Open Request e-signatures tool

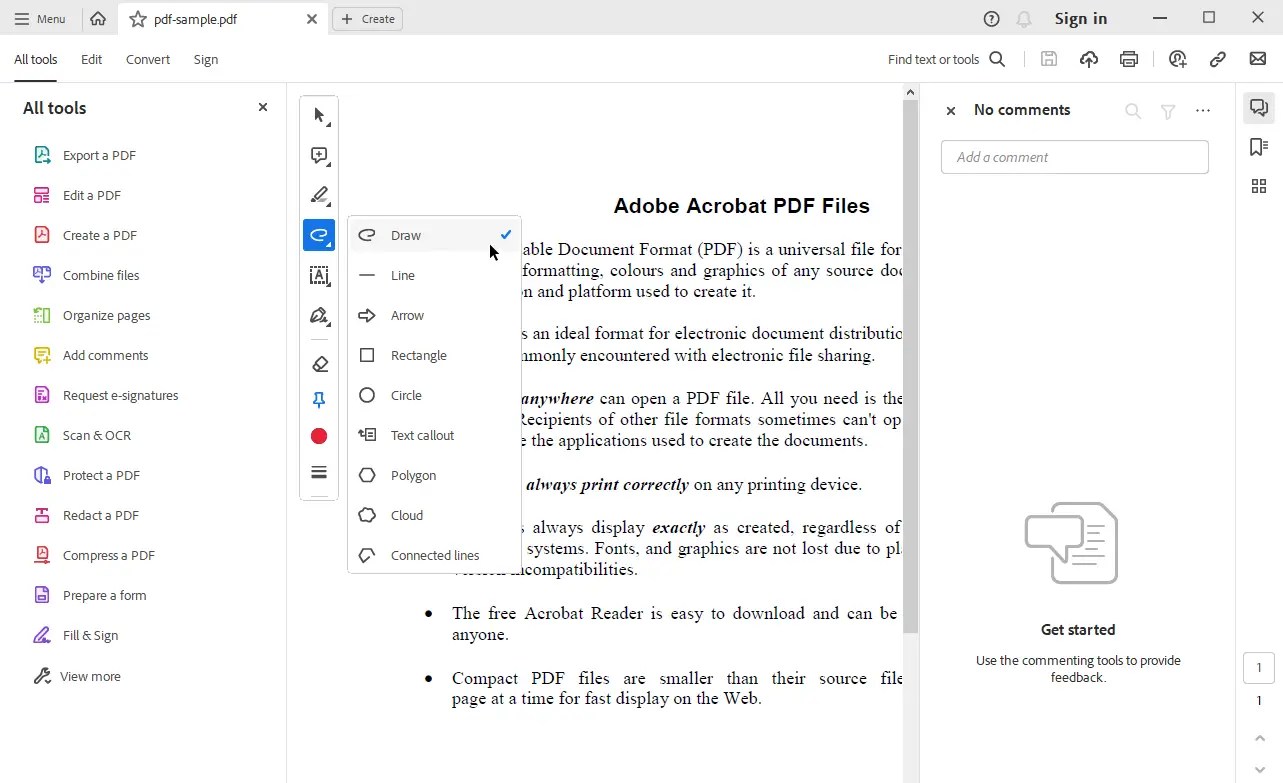click(106, 395)
